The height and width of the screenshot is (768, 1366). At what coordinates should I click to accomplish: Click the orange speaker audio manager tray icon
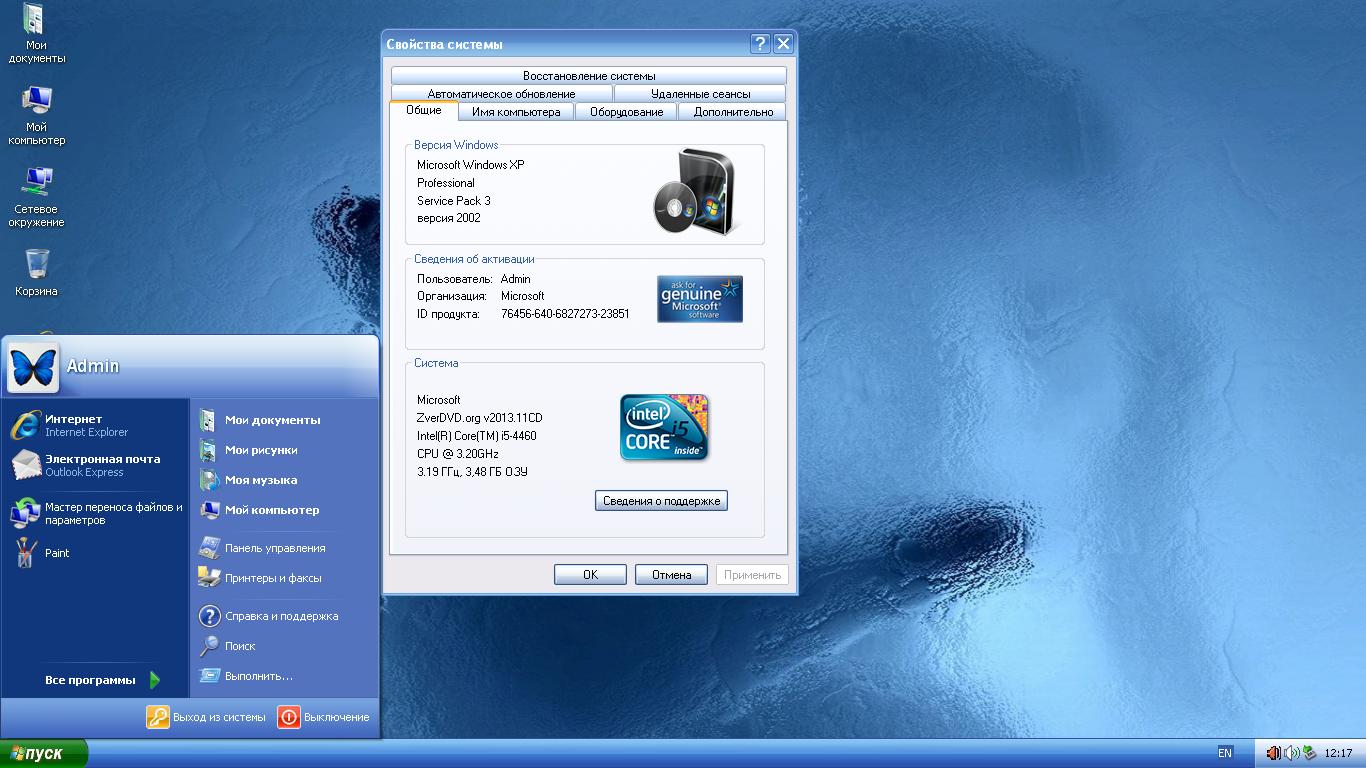coord(1273,753)
